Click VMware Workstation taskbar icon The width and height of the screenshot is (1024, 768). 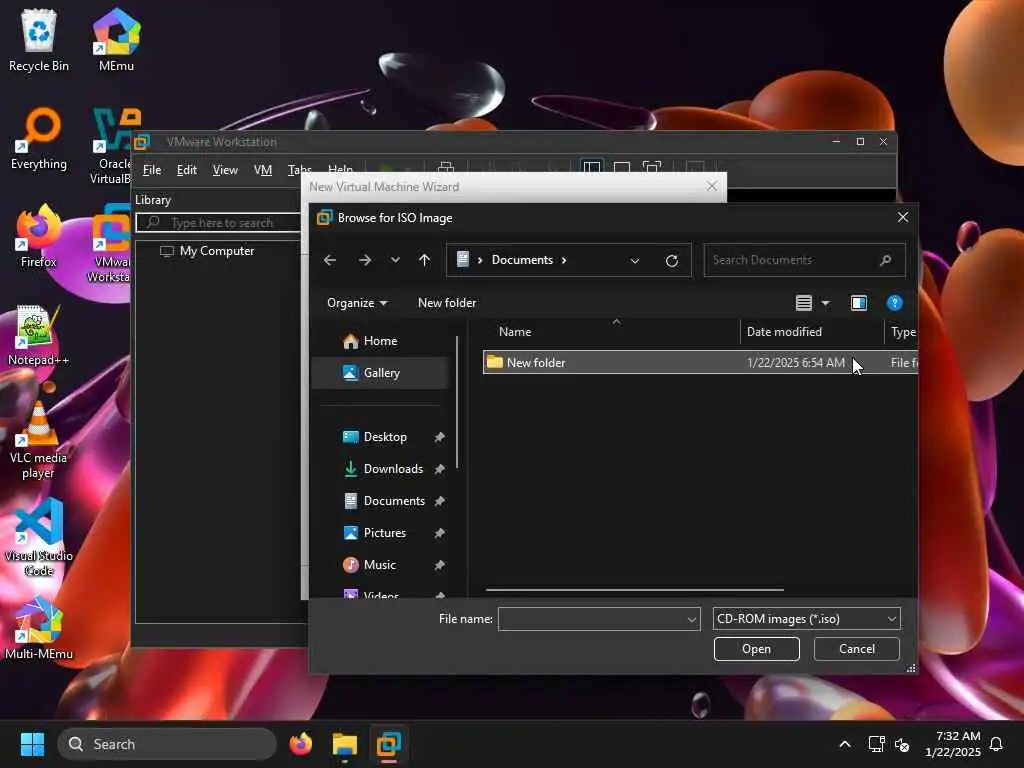(x=389, y=744)
